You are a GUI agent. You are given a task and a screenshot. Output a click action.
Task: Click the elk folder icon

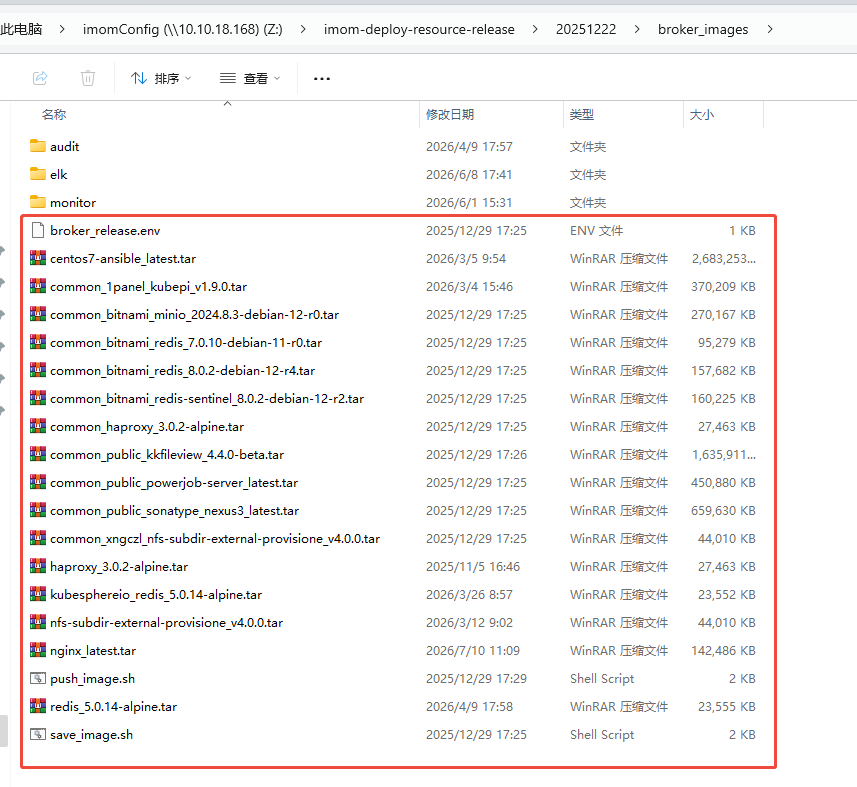pos(38,174)
